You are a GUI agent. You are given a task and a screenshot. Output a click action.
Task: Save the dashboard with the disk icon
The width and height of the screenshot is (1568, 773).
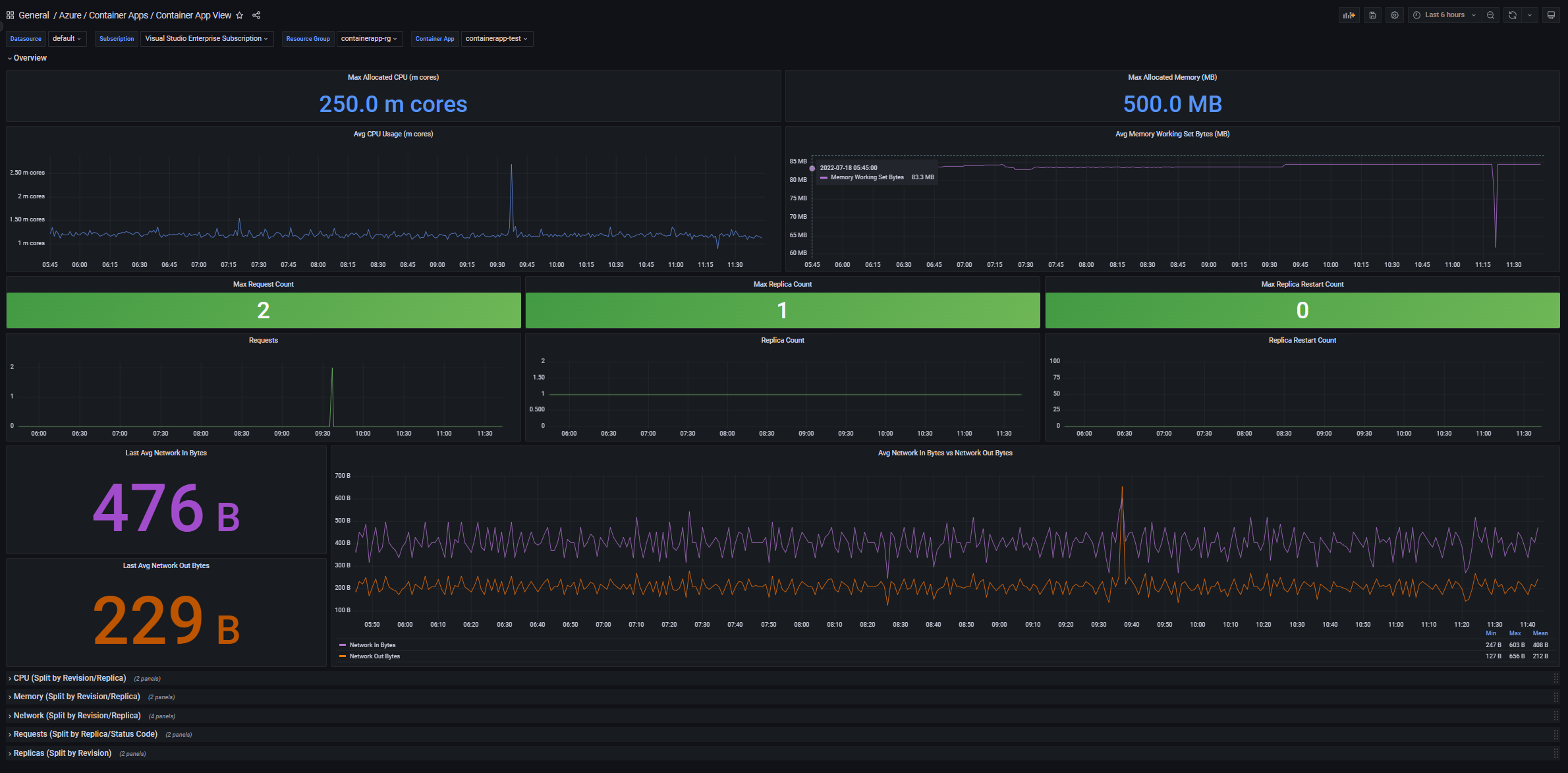pyautogui.click(x=1372, y=15)
